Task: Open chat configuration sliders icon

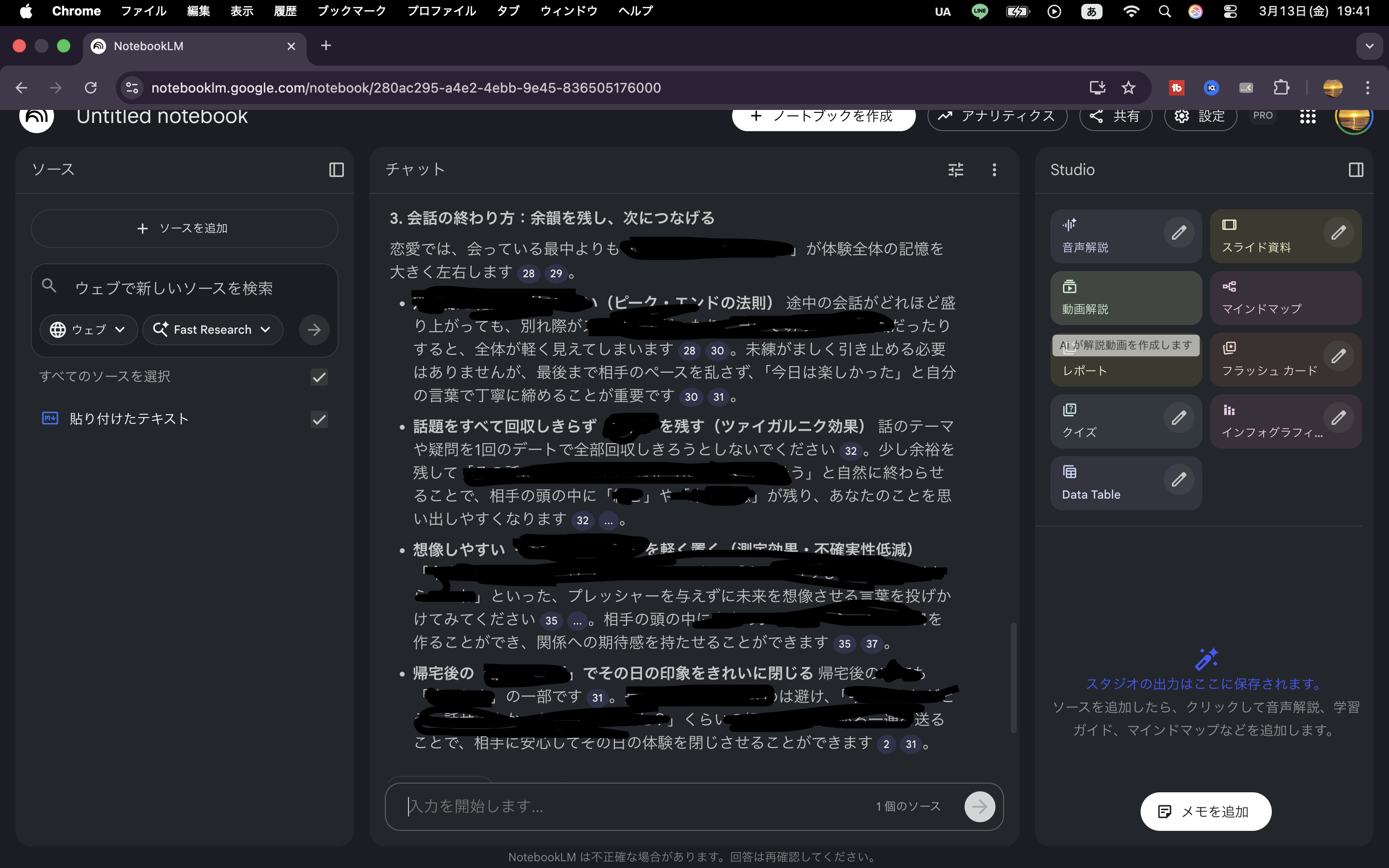Action: [955, 170]
